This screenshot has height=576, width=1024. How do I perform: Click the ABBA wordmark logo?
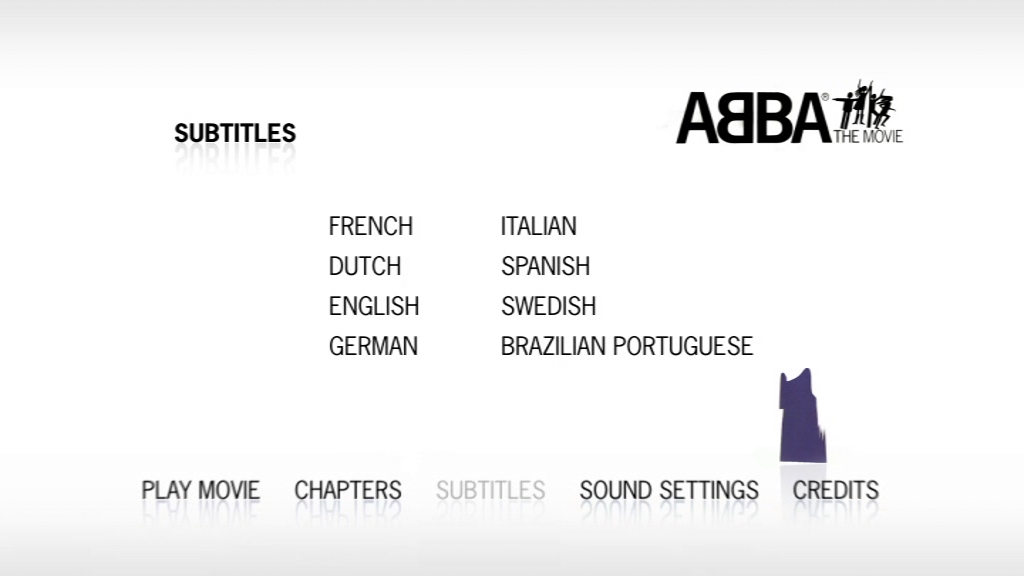coord(754,118)
